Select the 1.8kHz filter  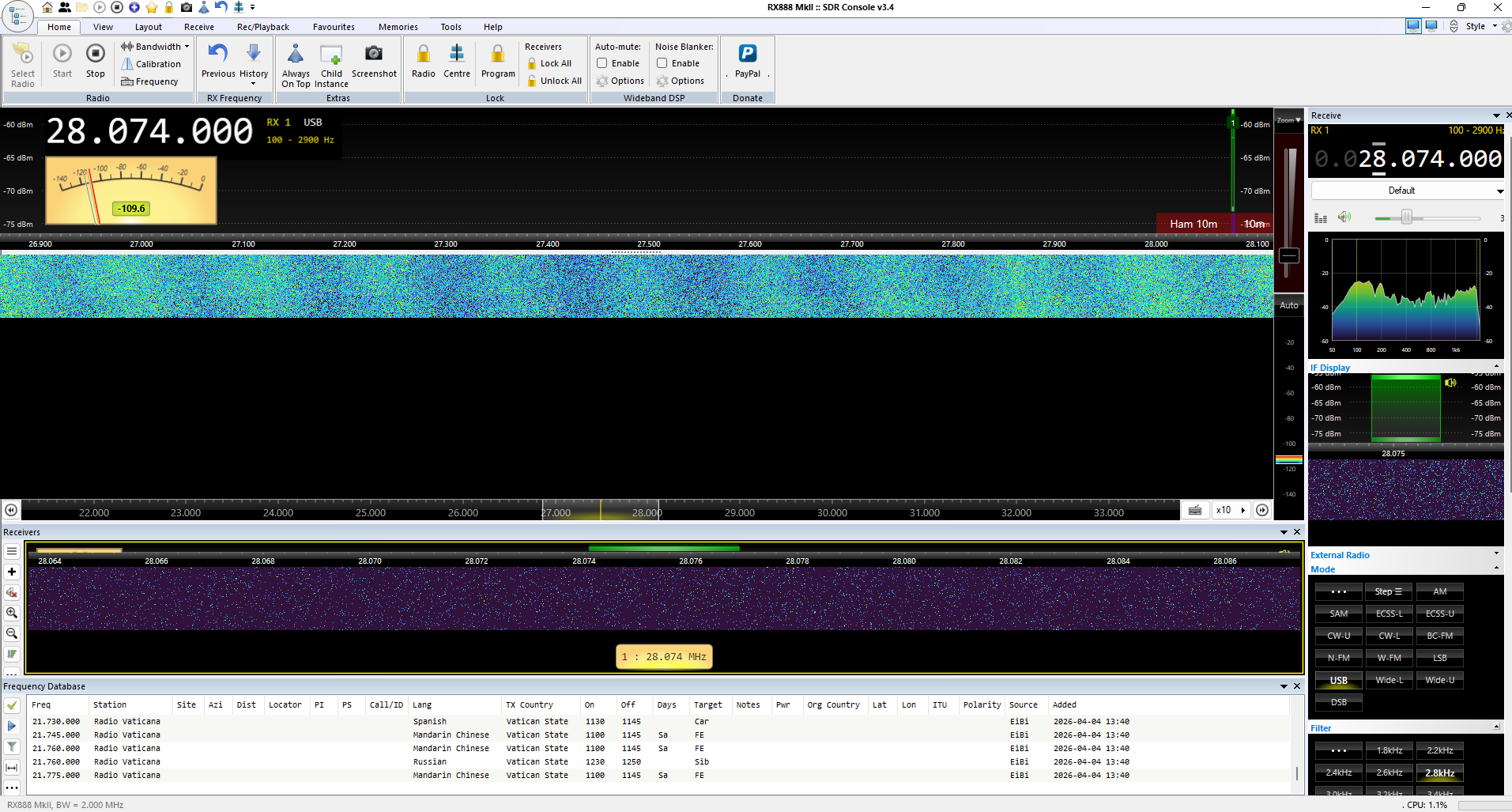1389,750
